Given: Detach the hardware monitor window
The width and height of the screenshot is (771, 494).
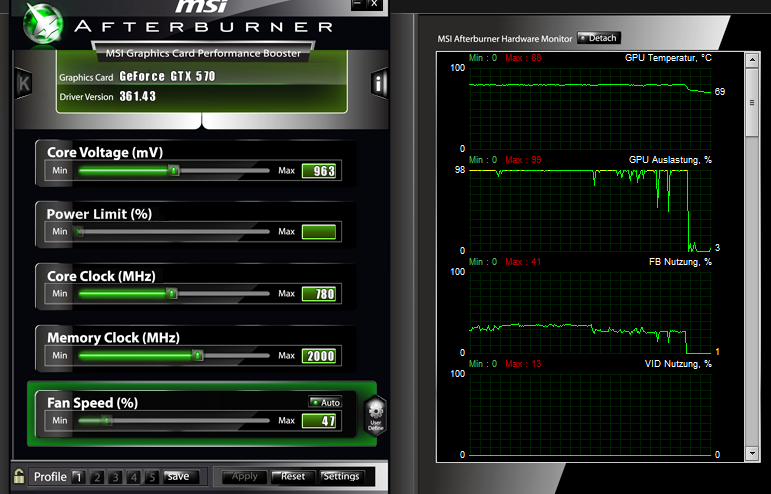Looking at the screenshot, I should tap(598, 38).
